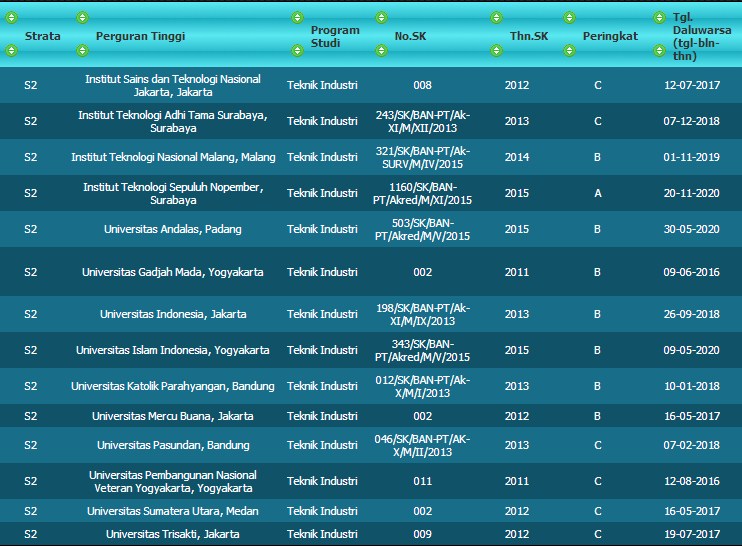Click expiry date 20-11-2020
Viewport: 742px width, 546px height.
tap(691, 193)
